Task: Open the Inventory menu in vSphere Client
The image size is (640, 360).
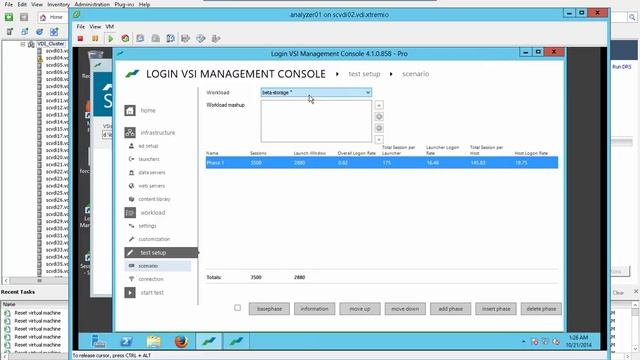Action: pyautogui.click(x=58, y=4)
